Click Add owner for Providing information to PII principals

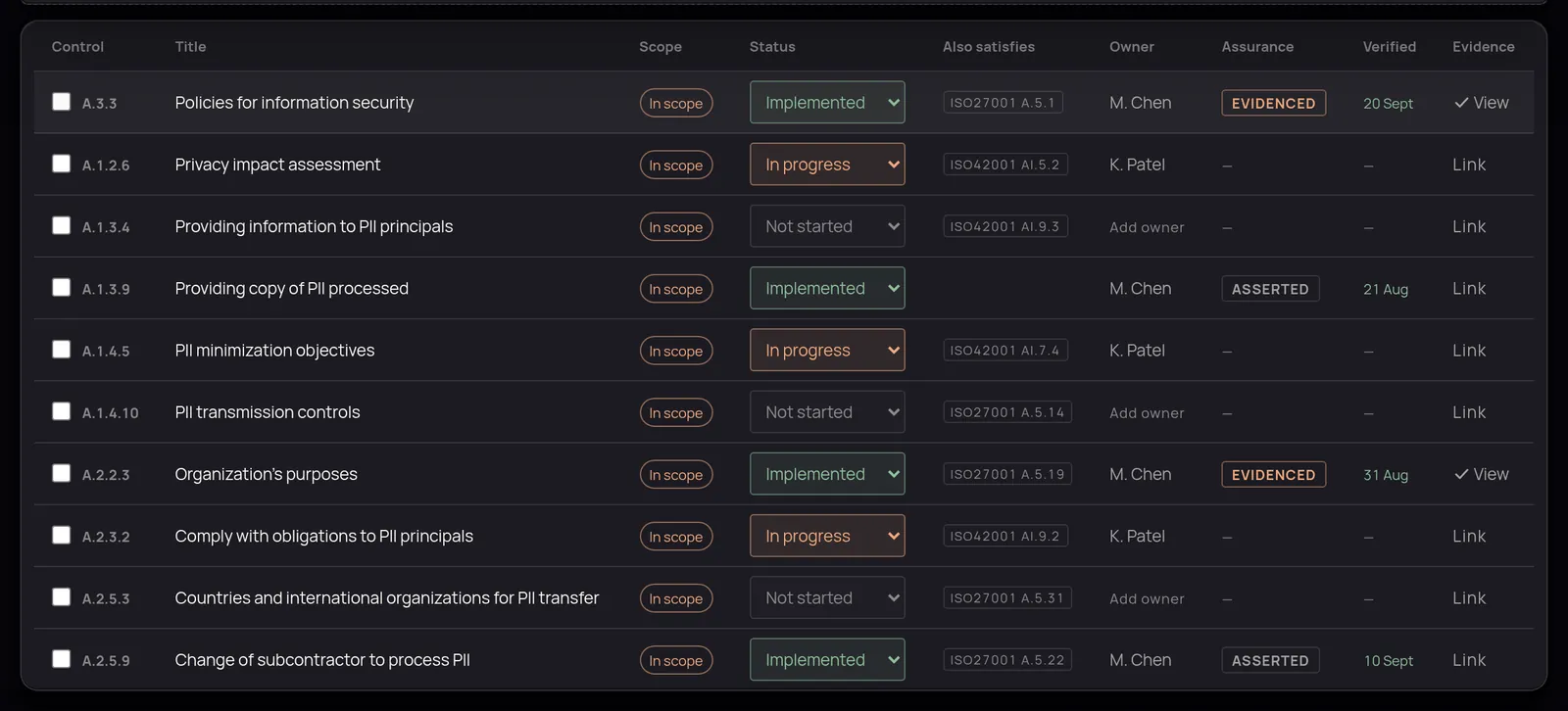pyautogui.click(x=1147, y=227)
